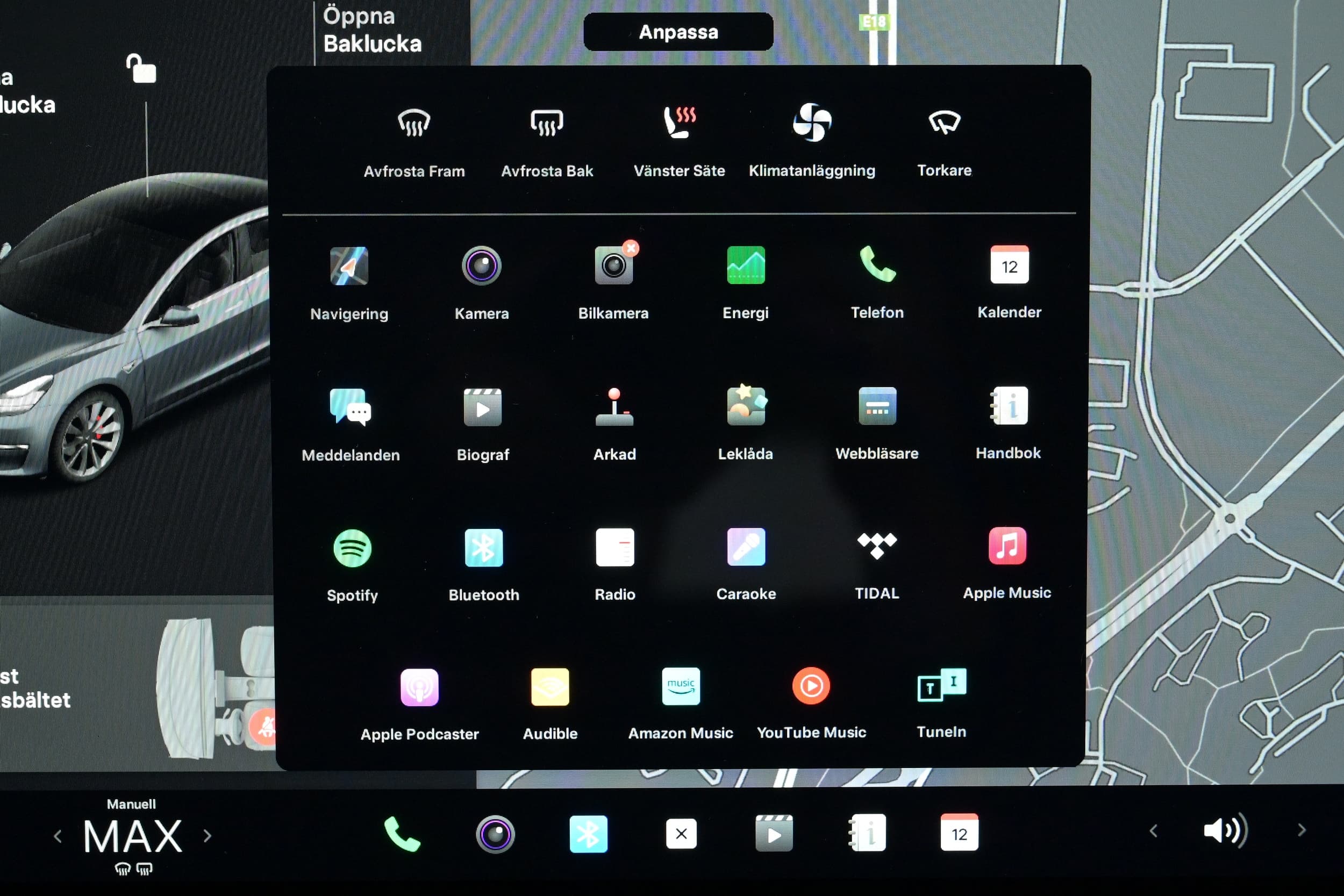
Task: Open the Radio app
Action: [615, 547]
